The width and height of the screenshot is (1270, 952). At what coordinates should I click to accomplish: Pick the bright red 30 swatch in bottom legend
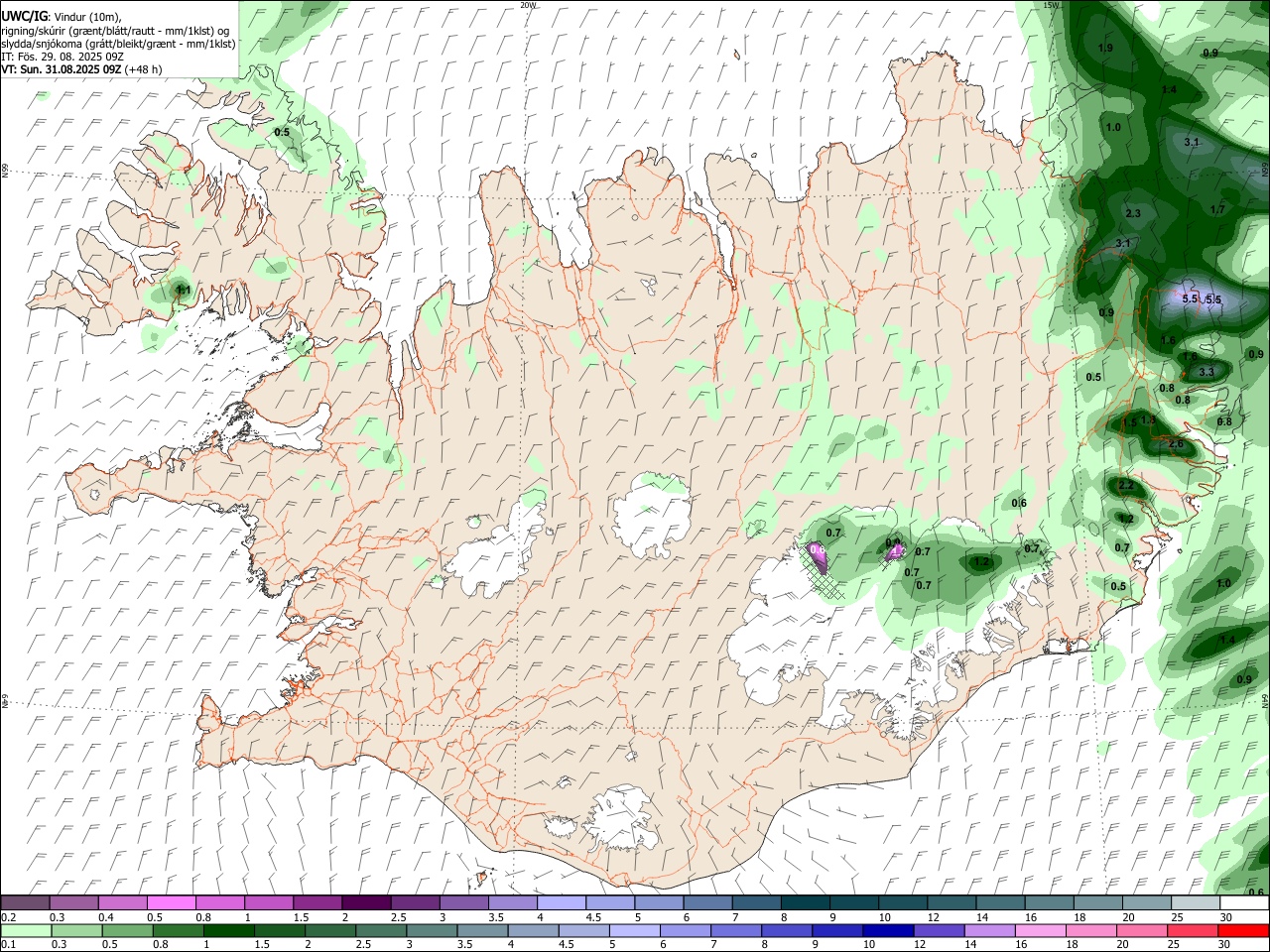(1243, 931)
